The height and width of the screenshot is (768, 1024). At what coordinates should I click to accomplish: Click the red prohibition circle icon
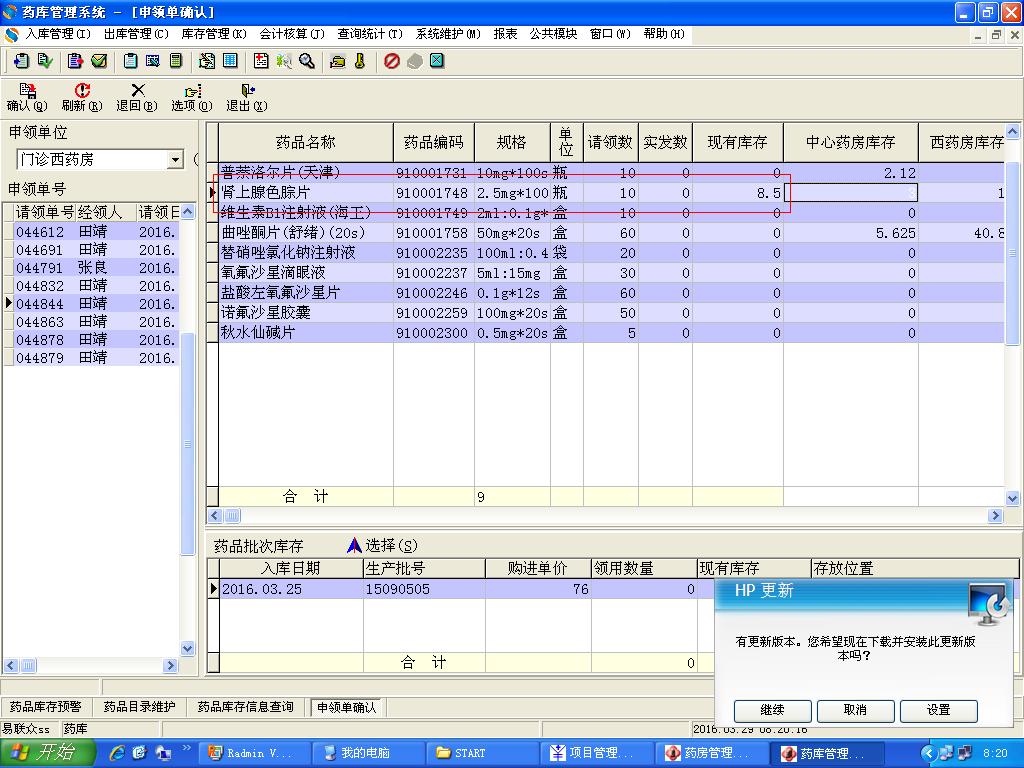[392, 61]
